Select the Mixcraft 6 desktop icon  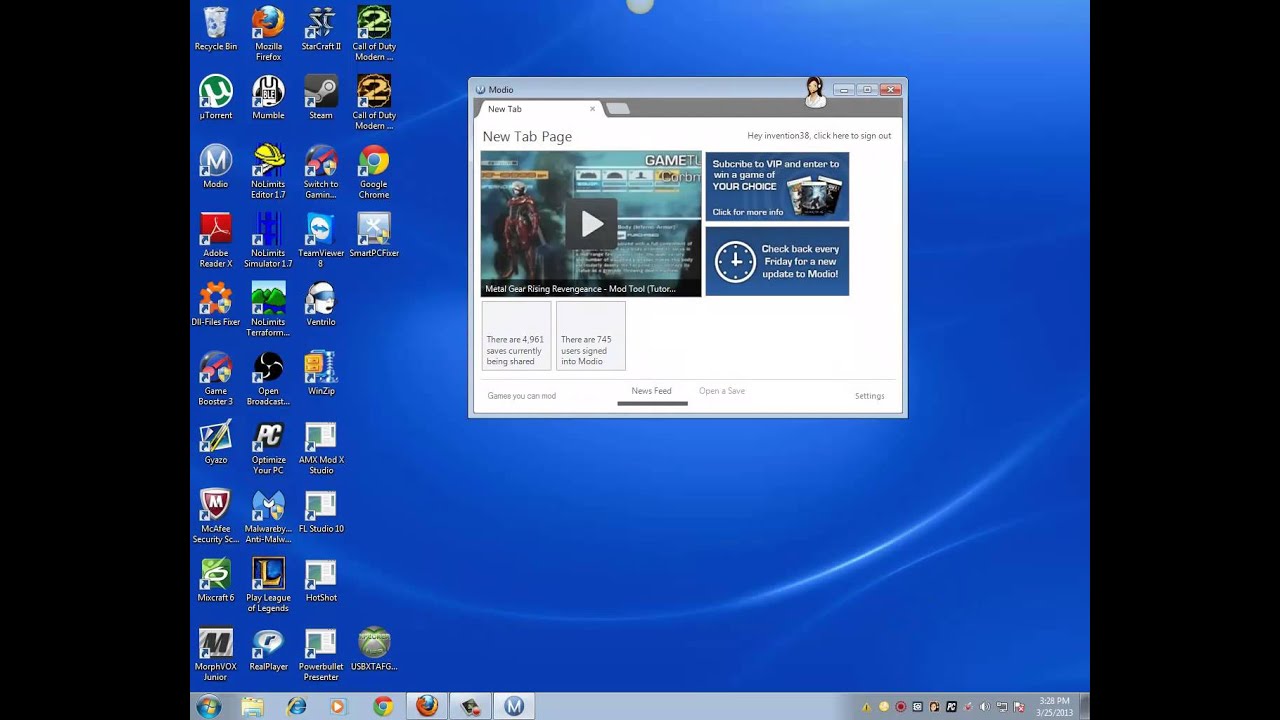[x=216, y=581]
